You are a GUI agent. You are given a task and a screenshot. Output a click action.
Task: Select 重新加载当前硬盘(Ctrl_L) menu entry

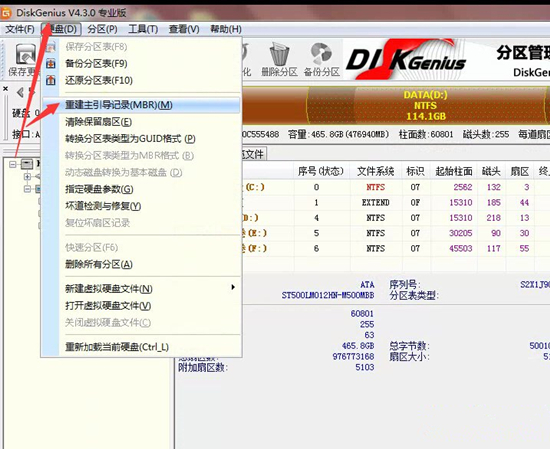[141, 347]
